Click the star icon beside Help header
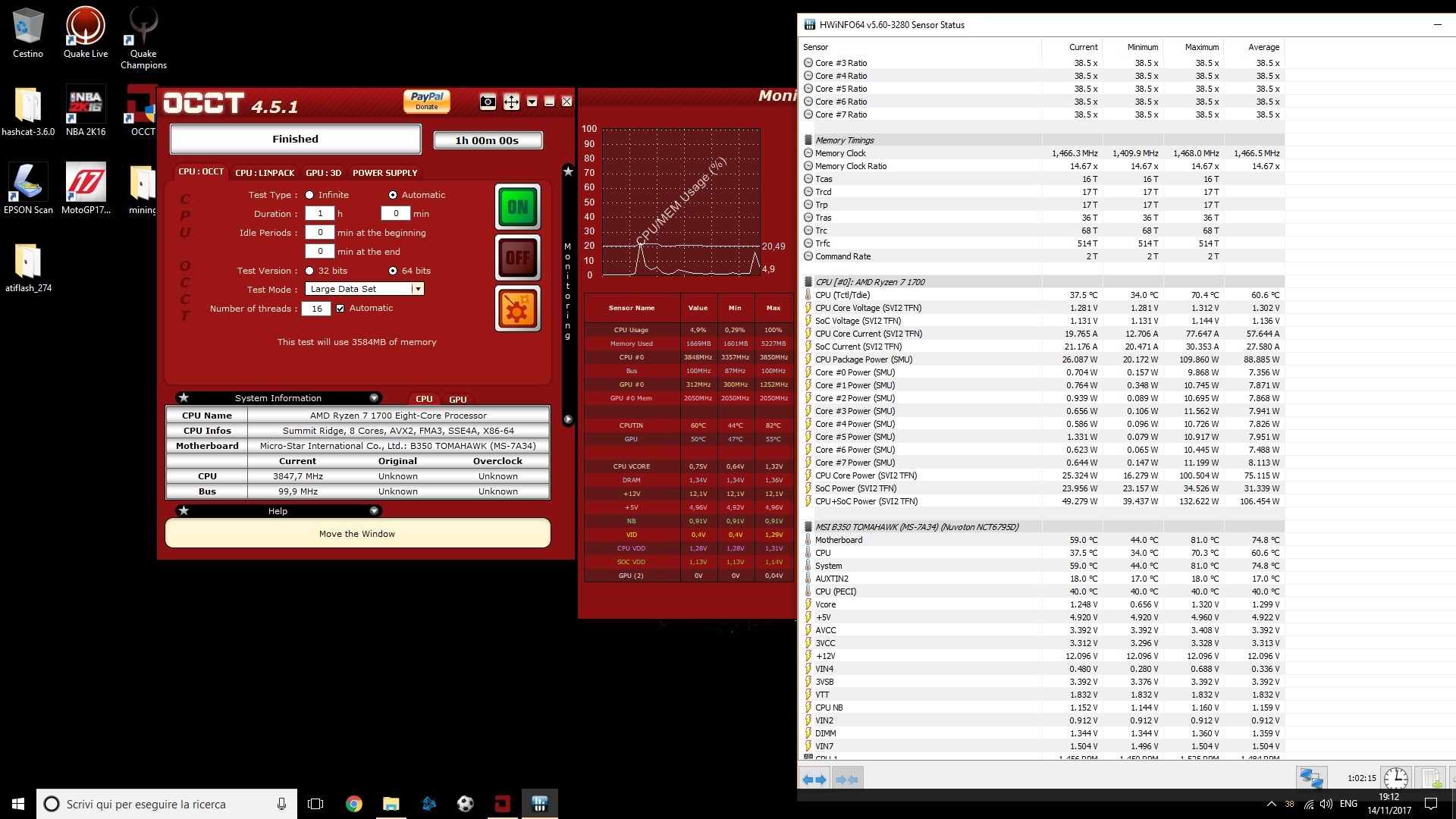The height and width of the screenshot is (819, 1456). coord(184,510)
